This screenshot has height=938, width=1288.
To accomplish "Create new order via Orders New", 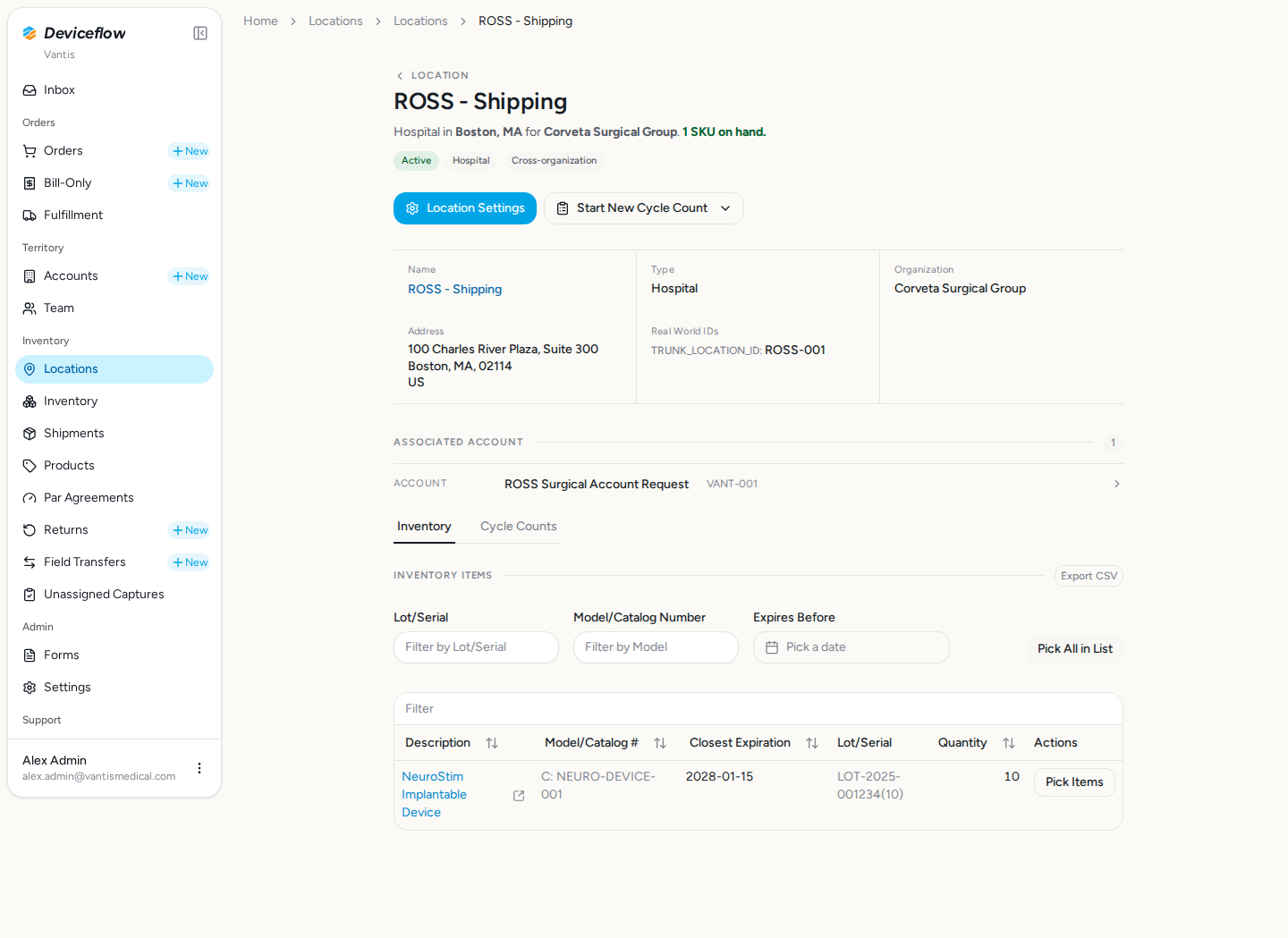I will click(x=190, y=151).
